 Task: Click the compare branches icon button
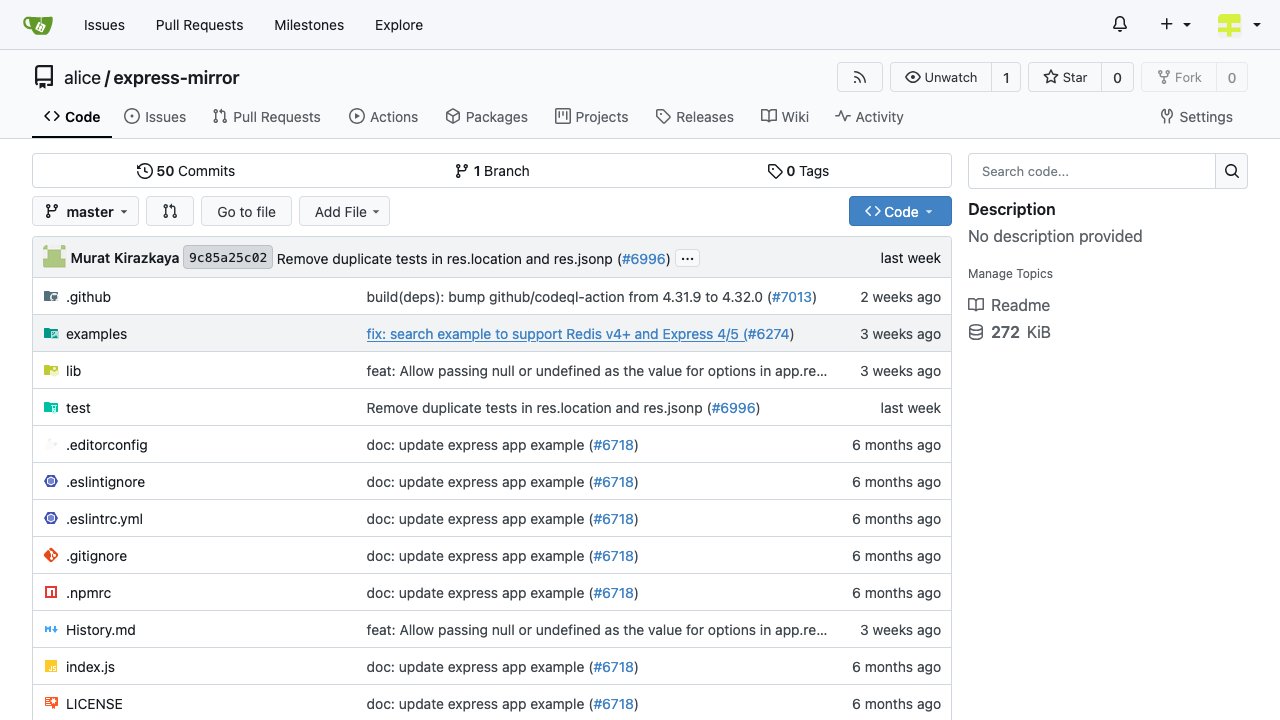point(170,211)
